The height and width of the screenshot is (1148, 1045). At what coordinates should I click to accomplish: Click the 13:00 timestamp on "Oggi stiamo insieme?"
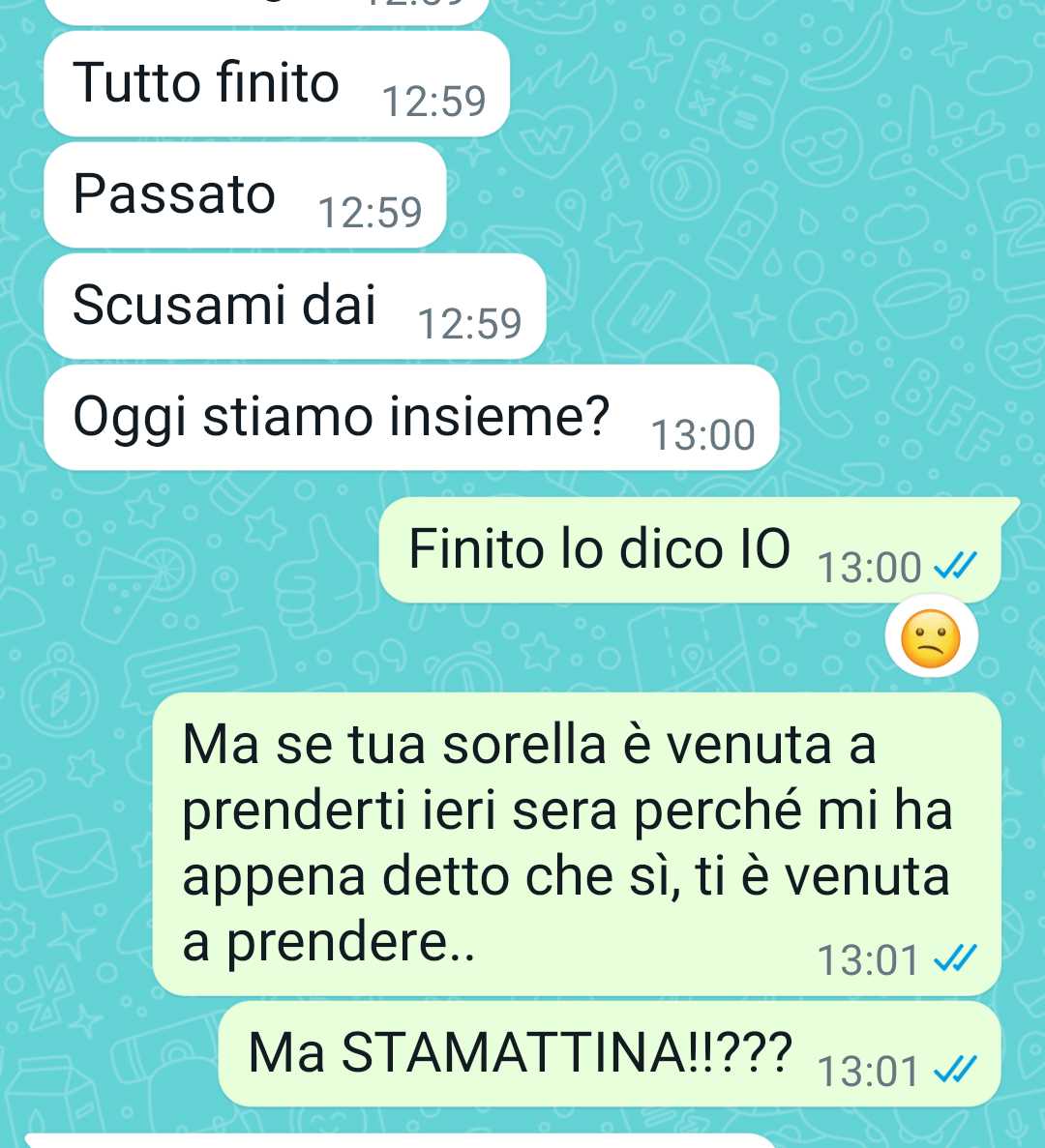(x=703, y=435)
